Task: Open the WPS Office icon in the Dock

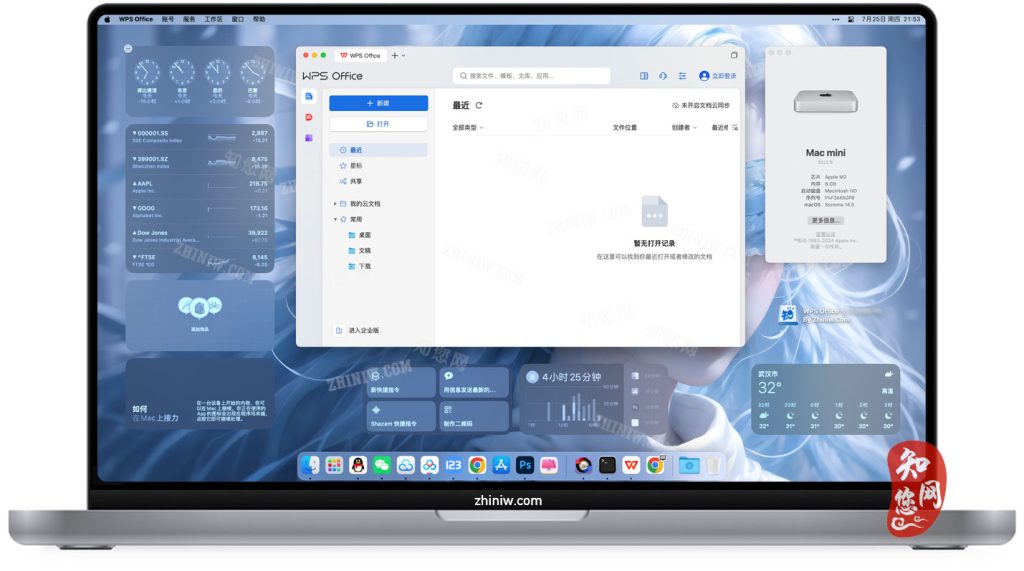Action: 631,465
